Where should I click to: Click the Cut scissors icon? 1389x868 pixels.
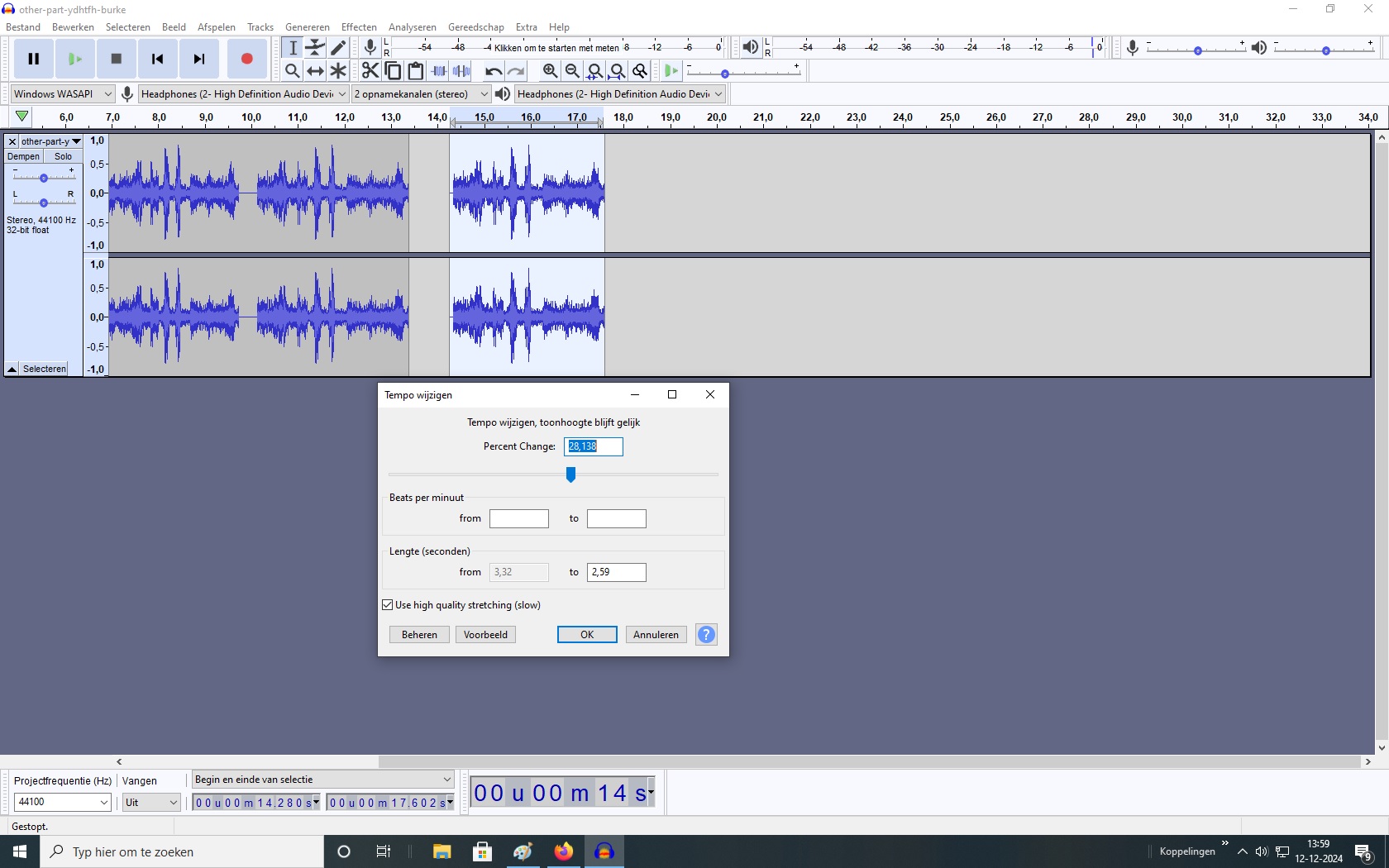point(370,71)
